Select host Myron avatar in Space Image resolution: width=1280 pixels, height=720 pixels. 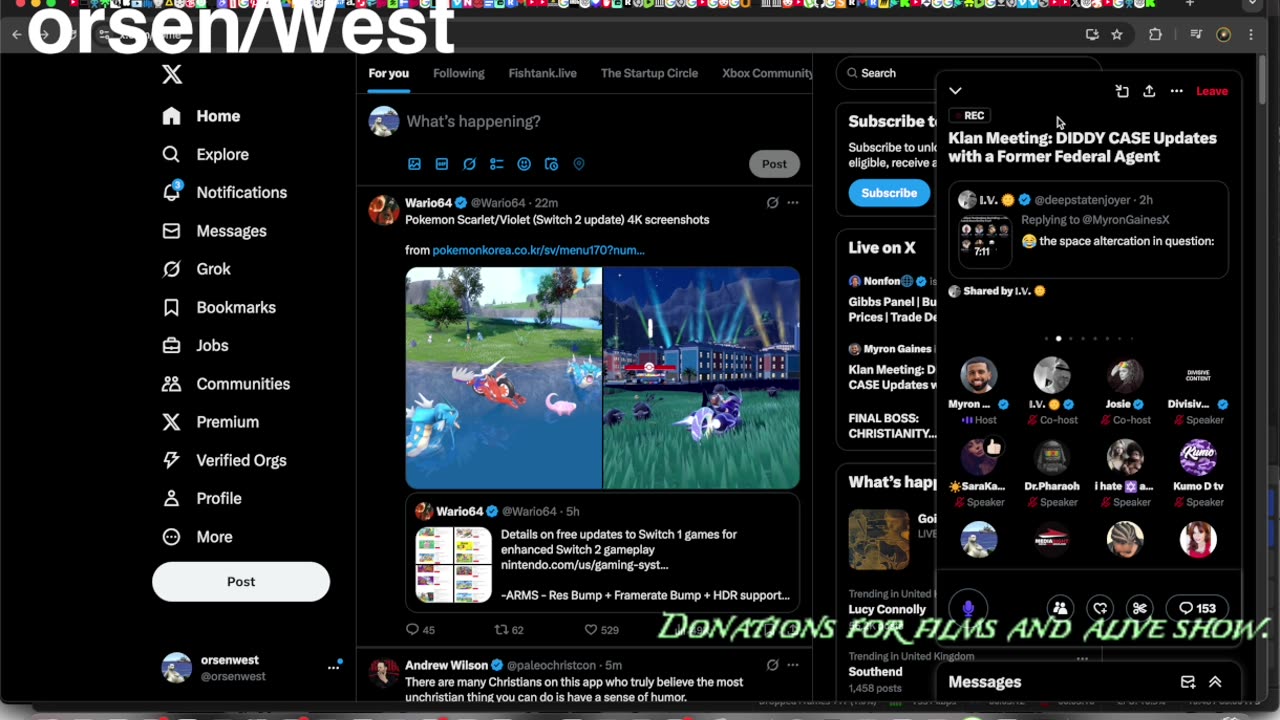978,375
